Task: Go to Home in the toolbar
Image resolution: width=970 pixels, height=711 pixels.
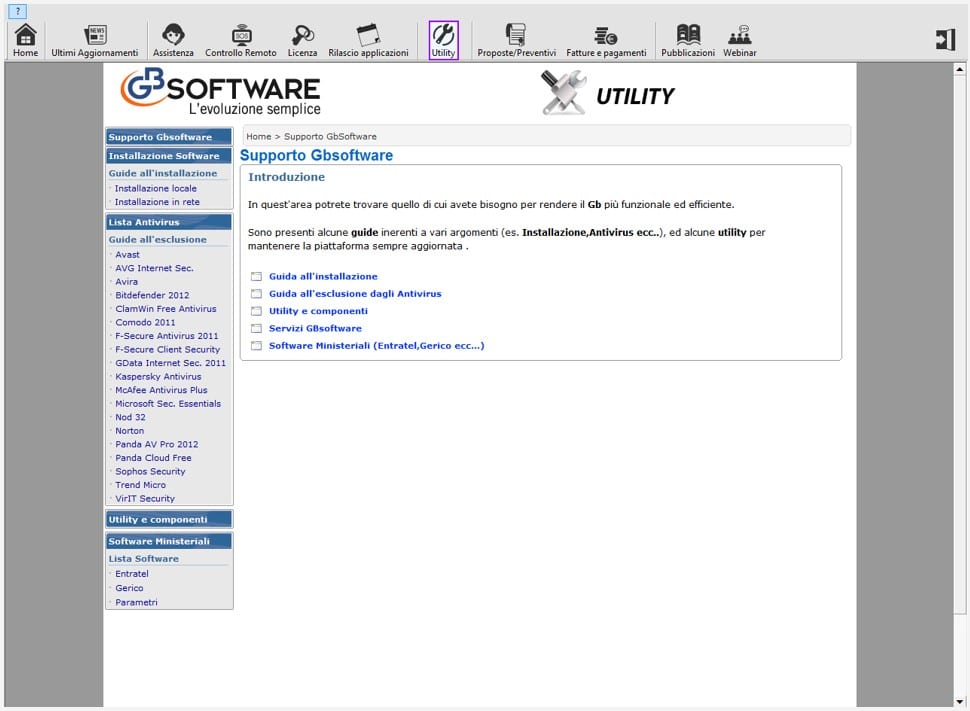Action: pyautogui.click(x=25, y=41)
